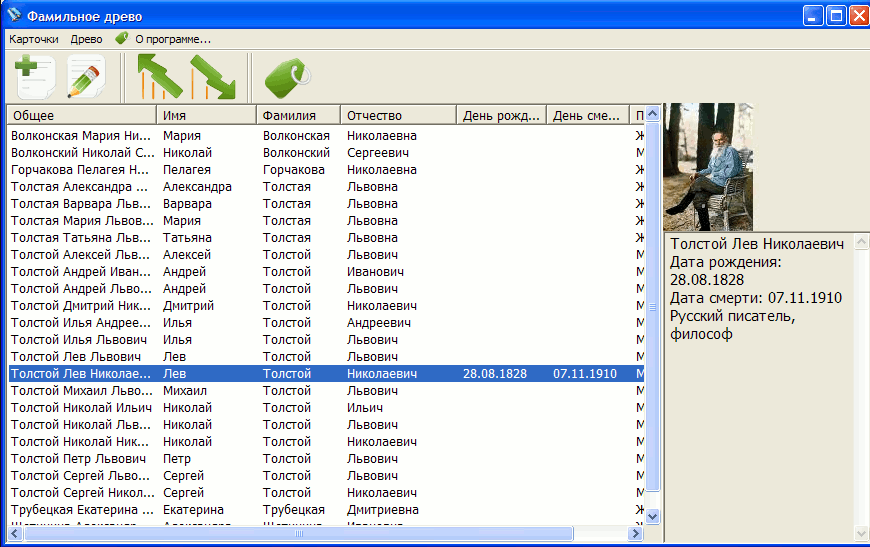
Task: Open the О программе... menu item
Action: (x=172, y=39)
